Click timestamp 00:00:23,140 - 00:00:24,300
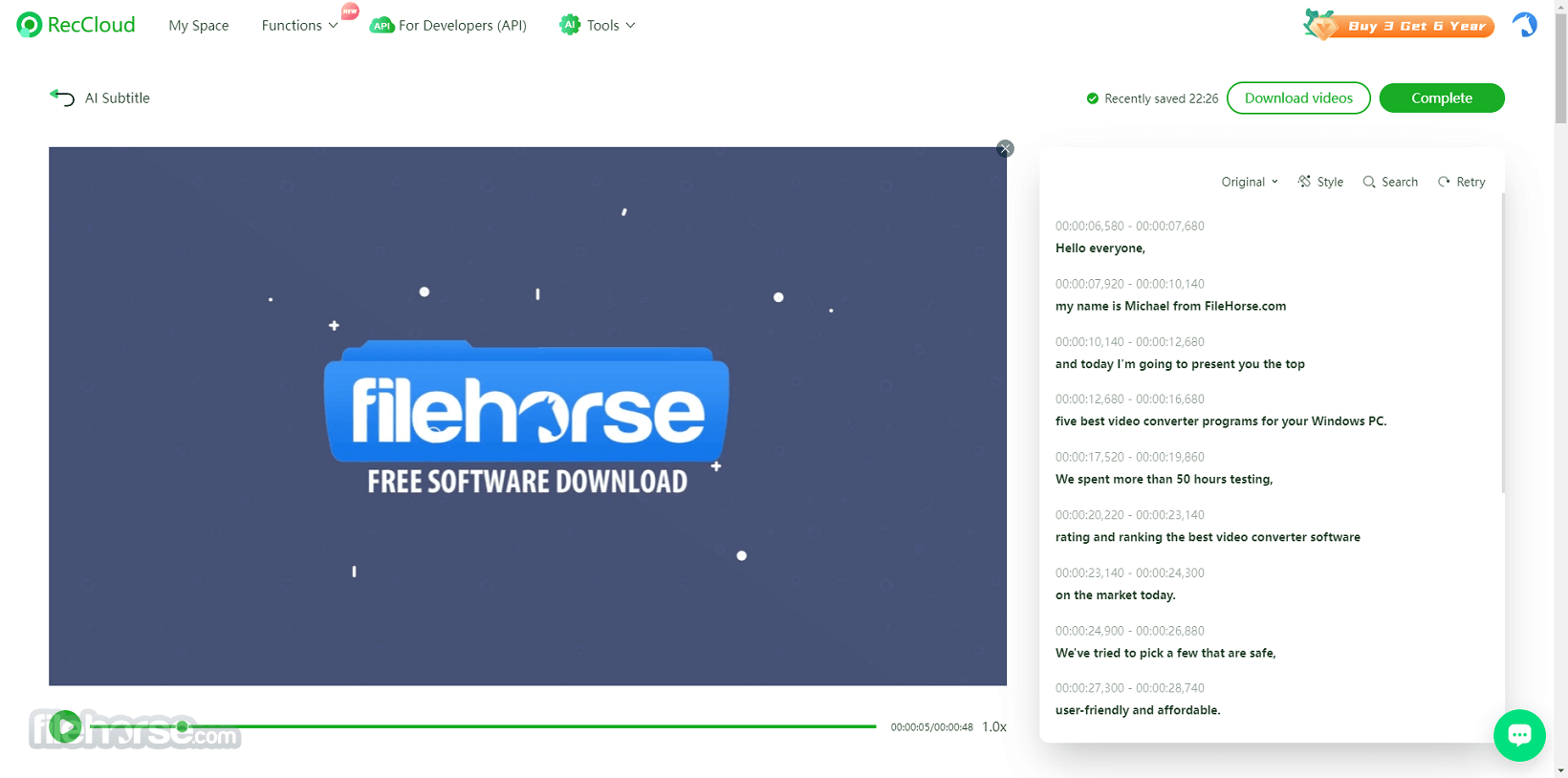 point(1130,573)
